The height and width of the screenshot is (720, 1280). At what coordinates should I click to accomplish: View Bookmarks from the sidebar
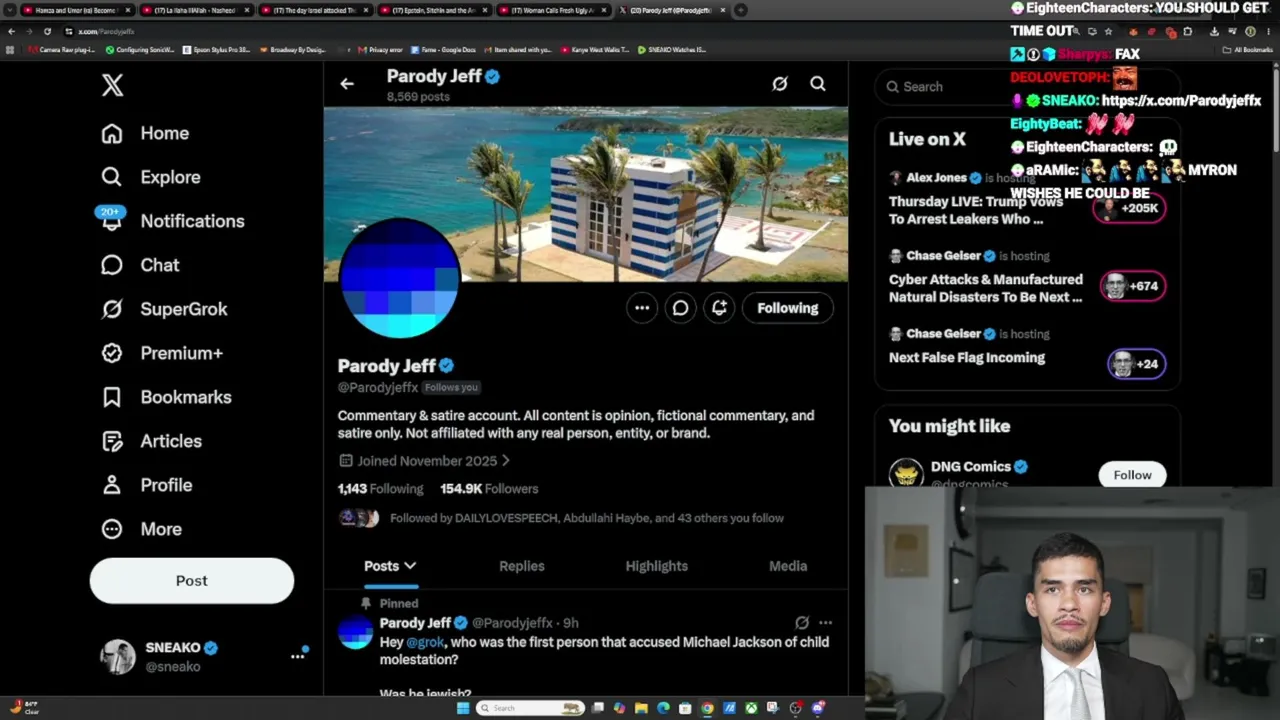click(x=166, y=397)
